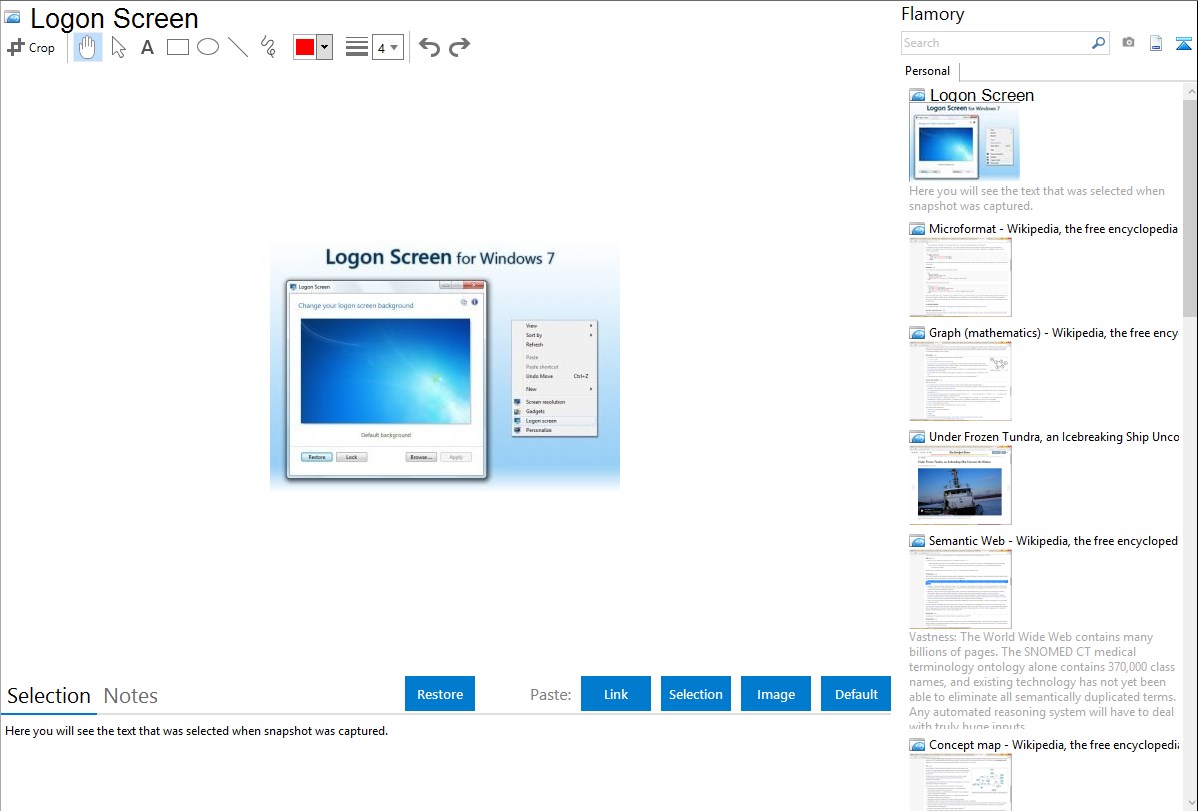1198x811 pixels.
Task: Click the icon beside the Semantic Web title
Action: tap(918, 541)
